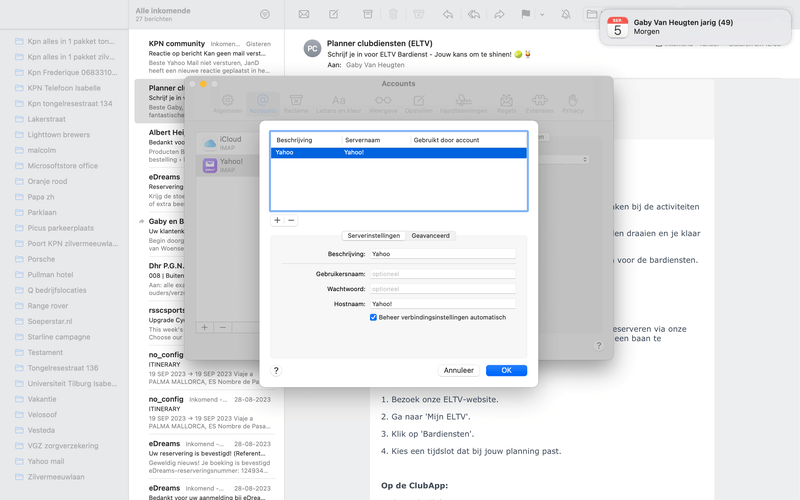Click the compose new message icon
800x500 pixels.
click(334, 14)
